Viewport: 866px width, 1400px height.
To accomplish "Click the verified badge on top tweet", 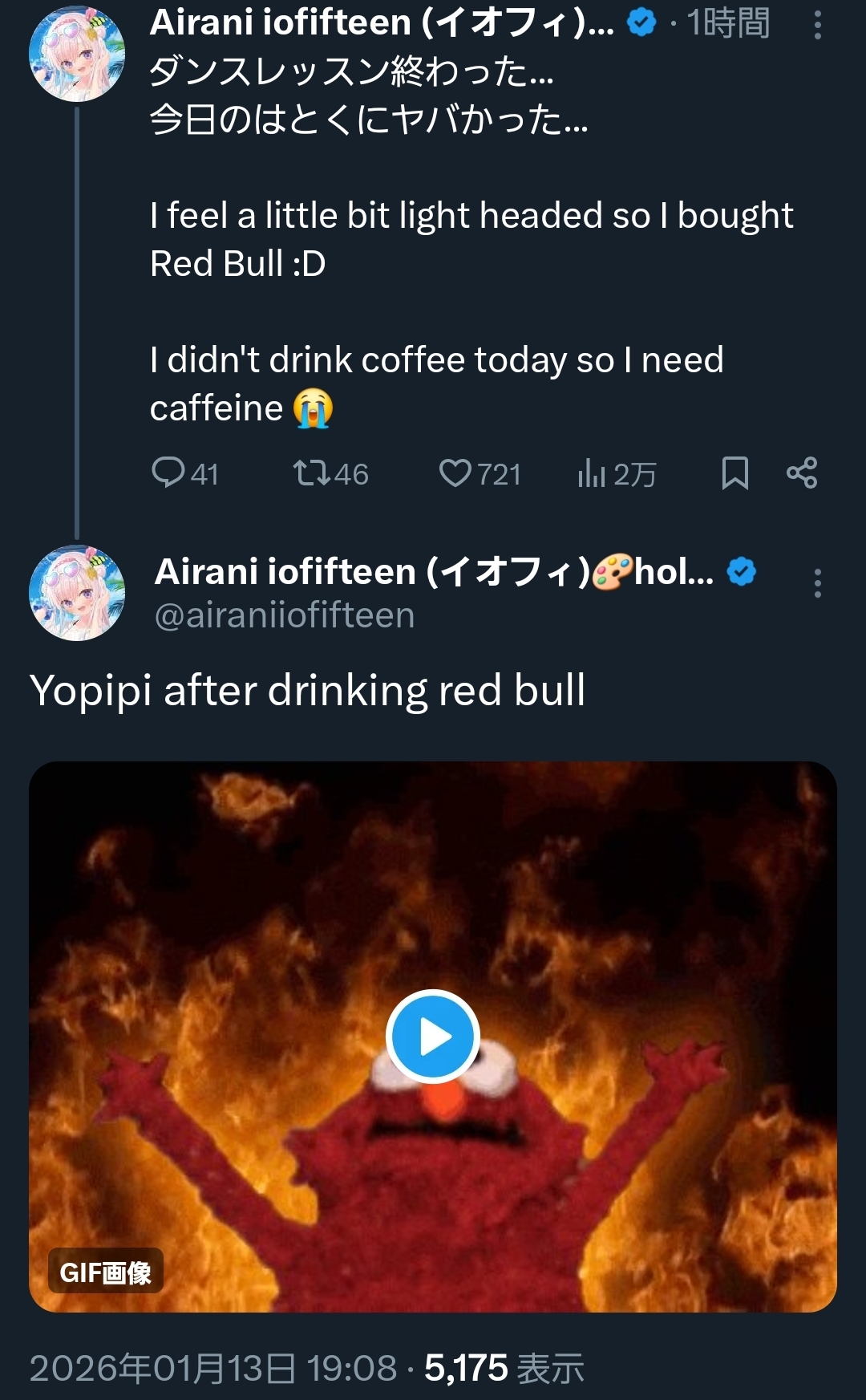I will 641,22.
